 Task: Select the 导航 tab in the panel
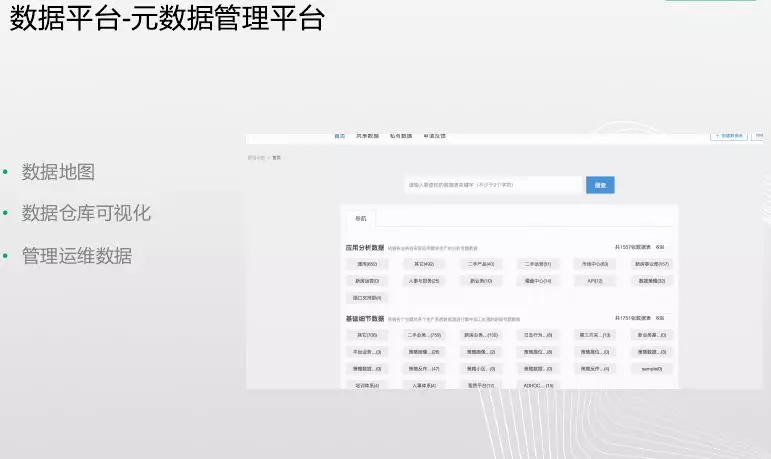(x=360, y=218)
